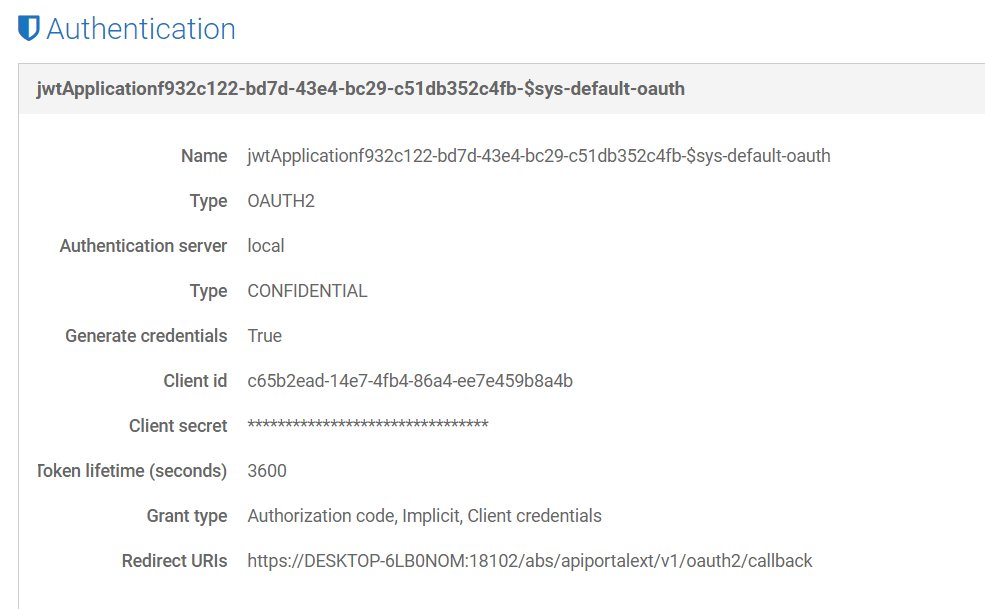The height and width of the screenshot is (609, 985).
Task: Click the Authentication page heading
Action: 141,29
